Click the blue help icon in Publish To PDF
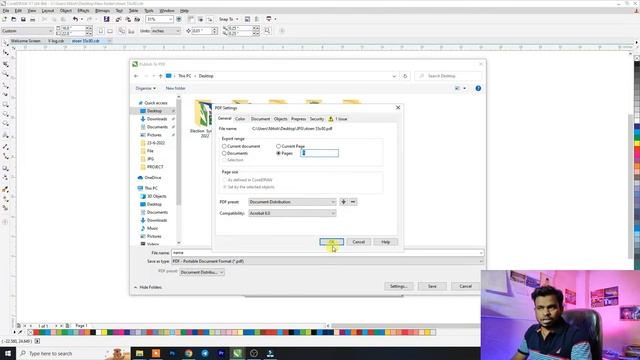 (x=478, y=88)
